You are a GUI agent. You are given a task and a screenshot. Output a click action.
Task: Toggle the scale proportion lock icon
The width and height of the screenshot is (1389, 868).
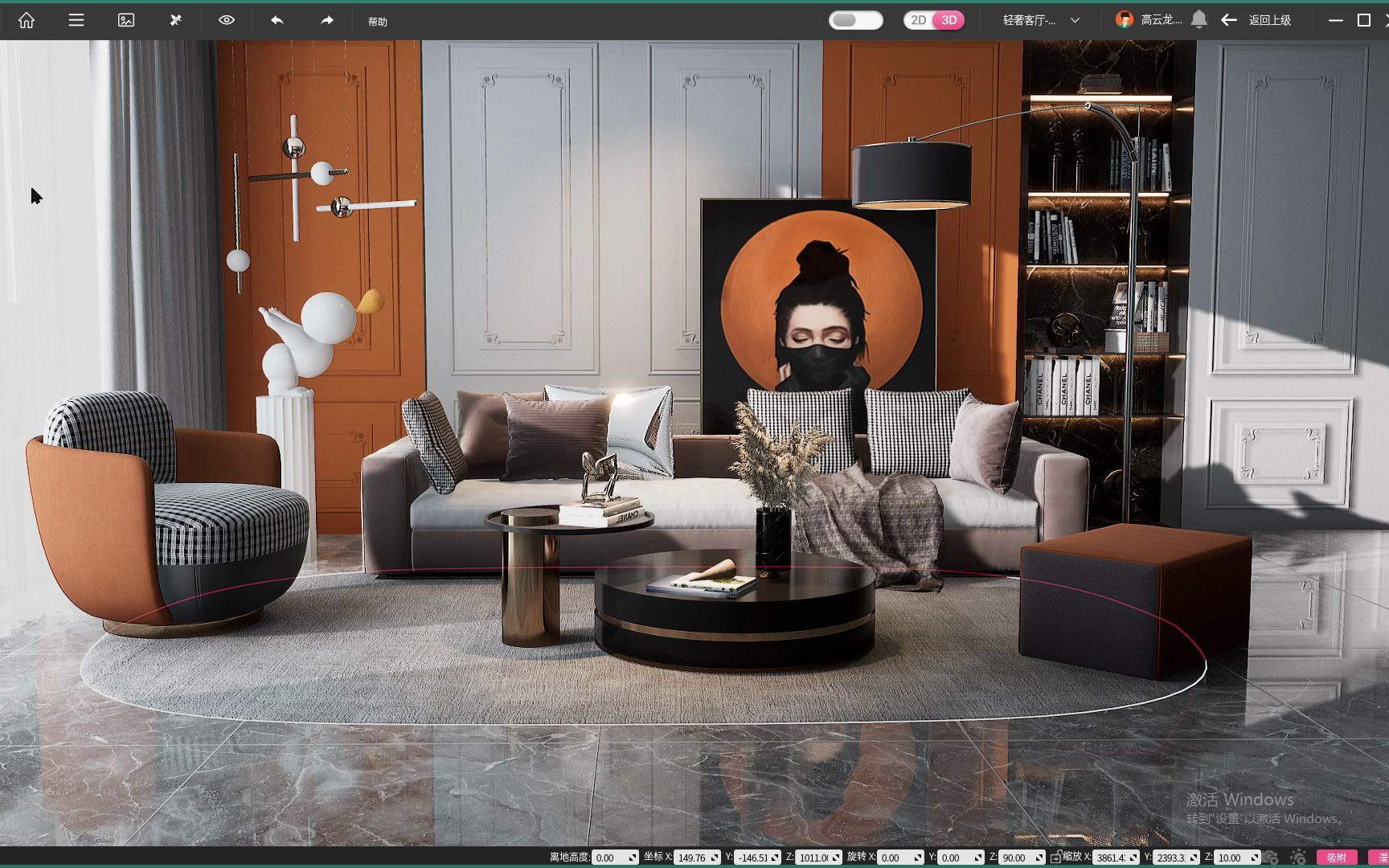1055,858
